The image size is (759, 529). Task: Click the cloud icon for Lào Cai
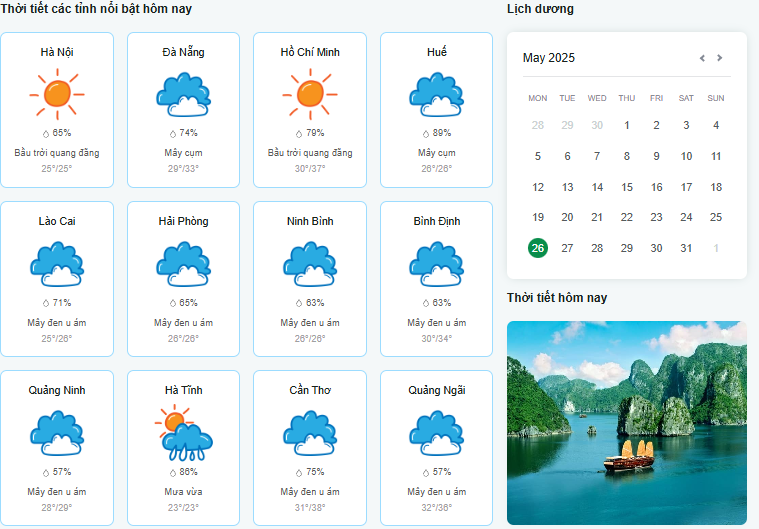[x=57, y=264]
